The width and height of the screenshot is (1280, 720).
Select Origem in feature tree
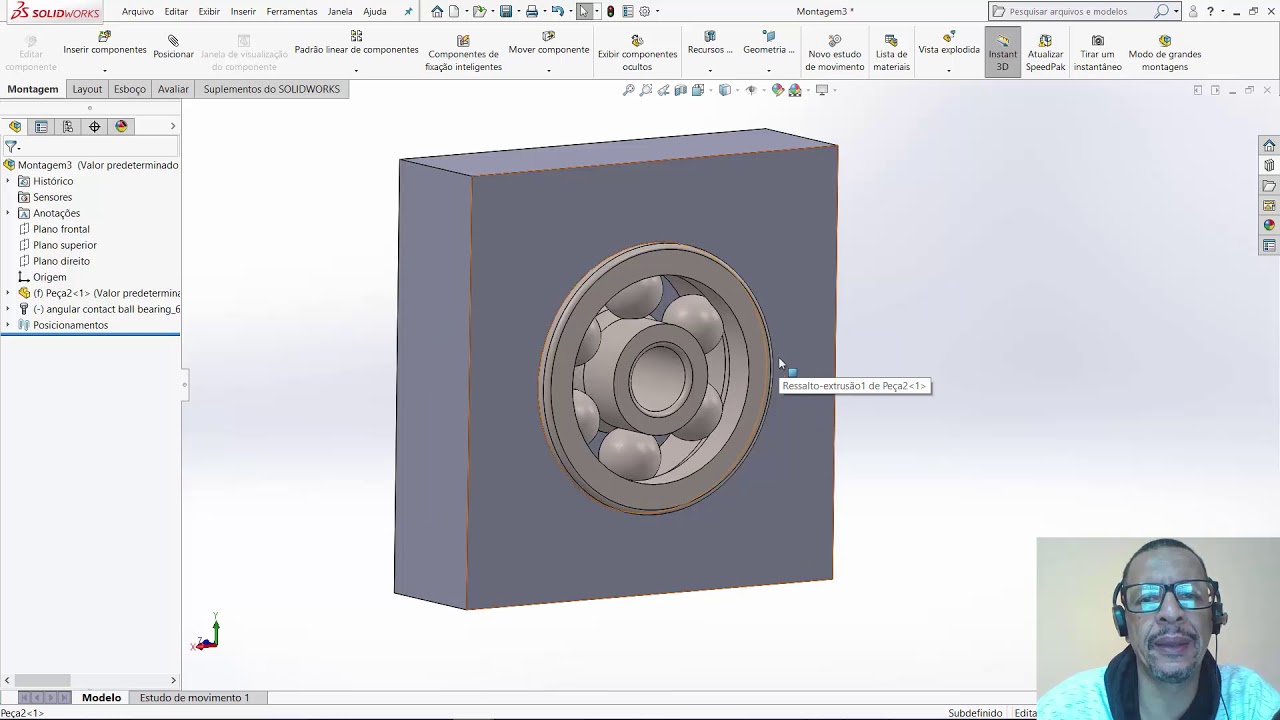click(49, 277)
